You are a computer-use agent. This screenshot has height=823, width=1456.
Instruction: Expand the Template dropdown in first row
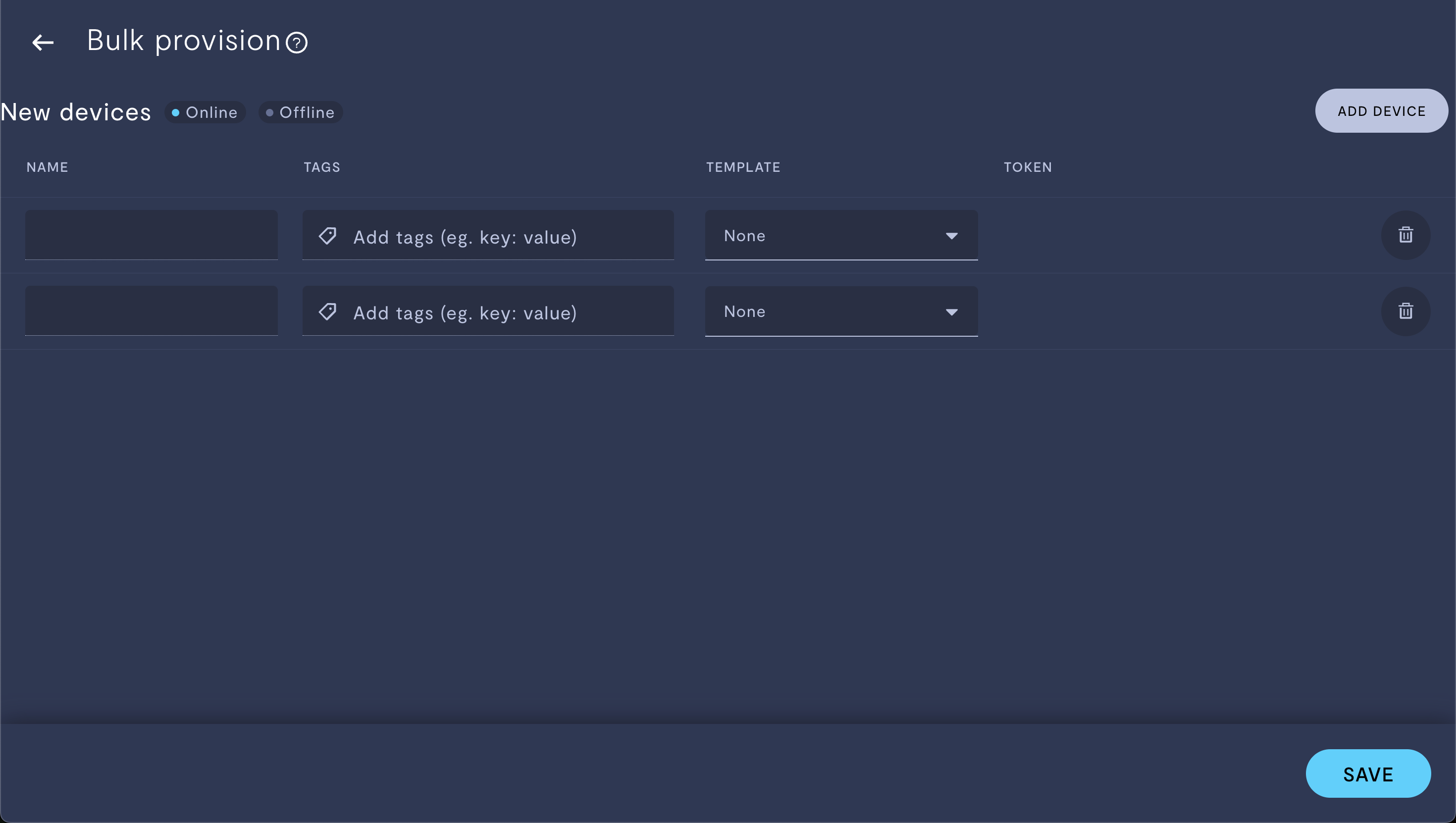pos(841,235)
